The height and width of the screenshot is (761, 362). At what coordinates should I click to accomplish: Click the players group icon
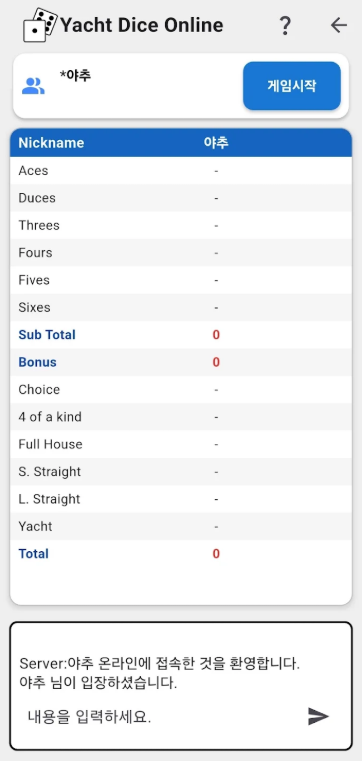coord(33,86)
